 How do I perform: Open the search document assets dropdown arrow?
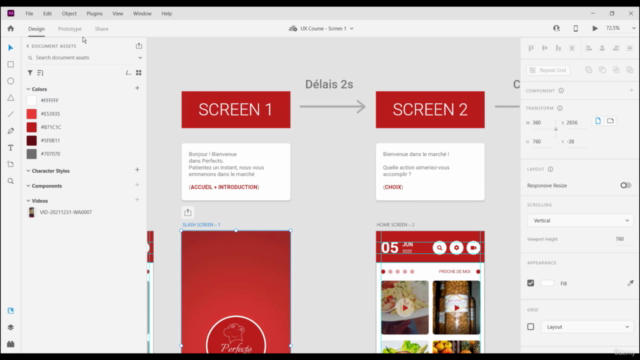140,58
